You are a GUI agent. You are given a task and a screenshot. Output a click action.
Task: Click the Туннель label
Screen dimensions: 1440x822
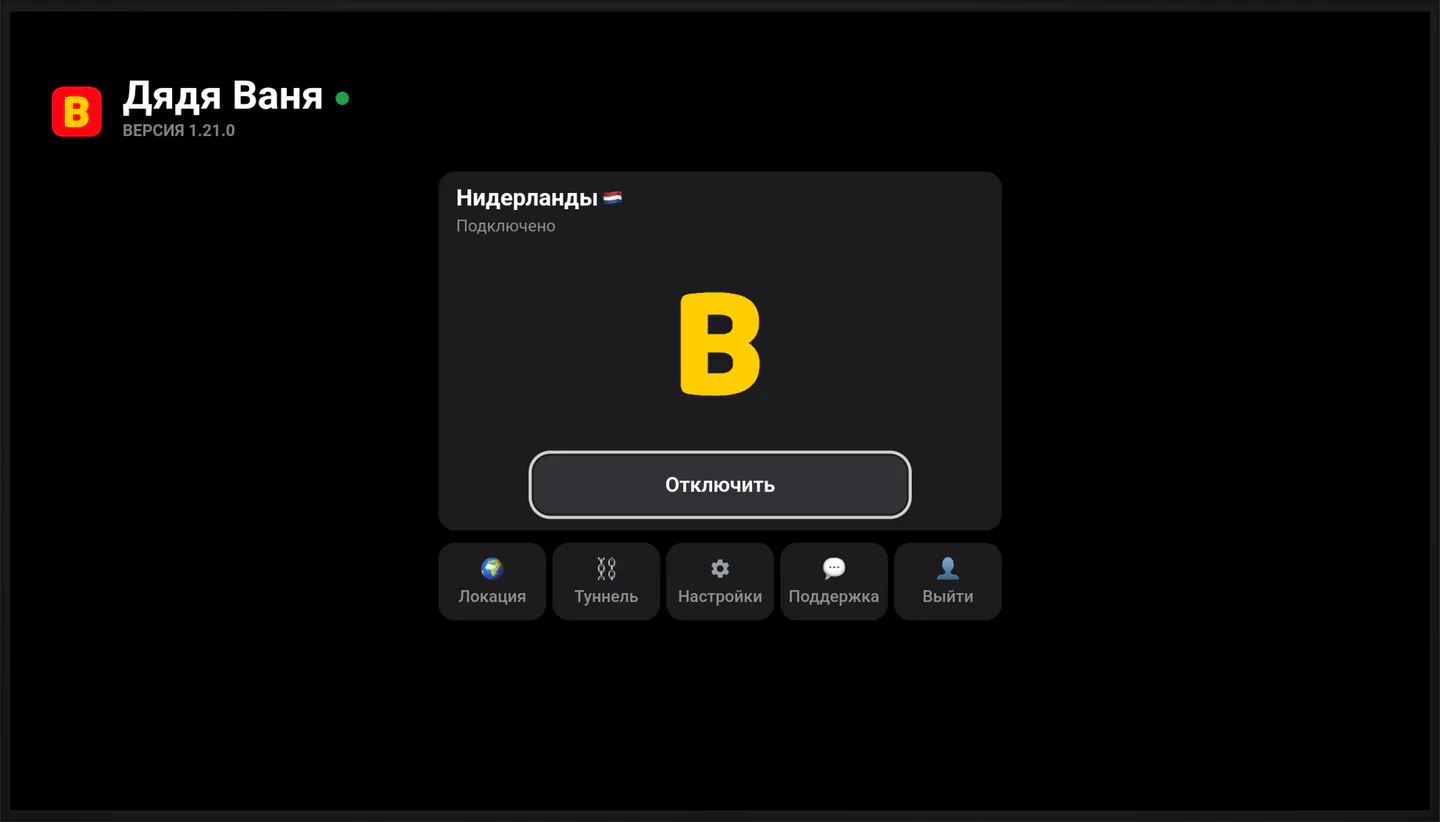coord(606,597)
